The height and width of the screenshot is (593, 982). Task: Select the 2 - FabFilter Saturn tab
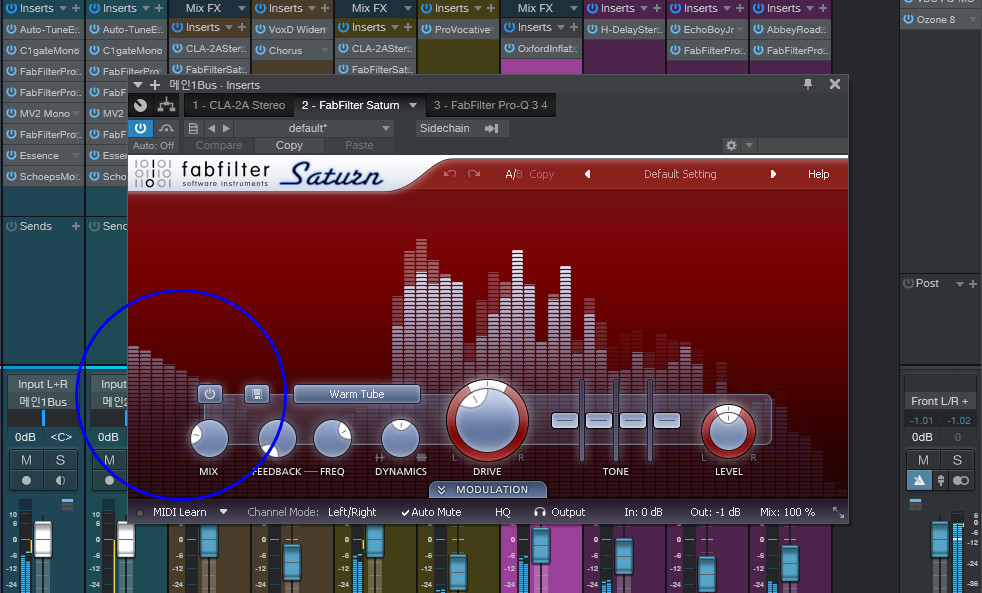(351, 105)
